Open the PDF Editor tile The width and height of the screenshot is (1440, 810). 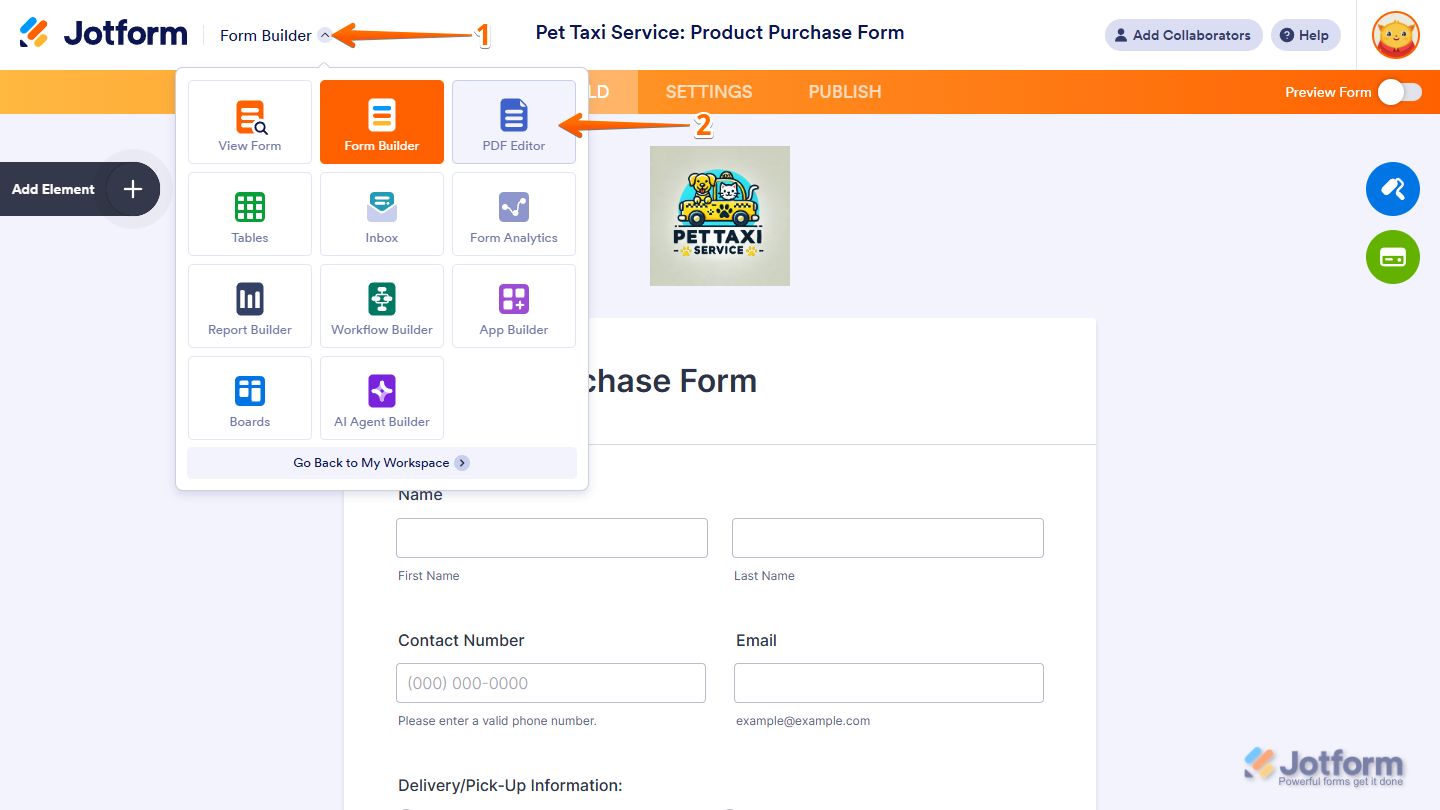point(514,122)
